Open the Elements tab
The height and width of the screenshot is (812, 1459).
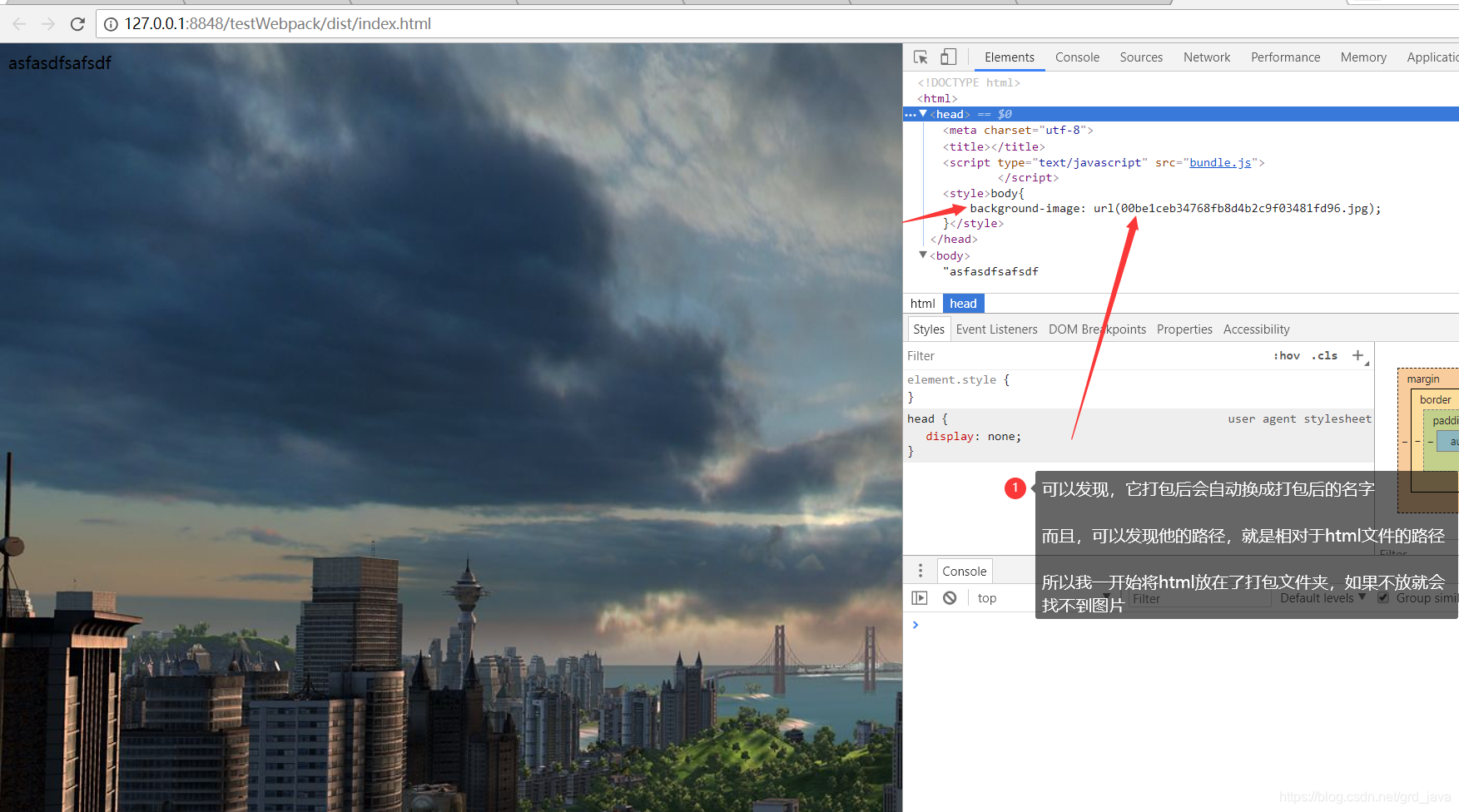point(1009,57)
